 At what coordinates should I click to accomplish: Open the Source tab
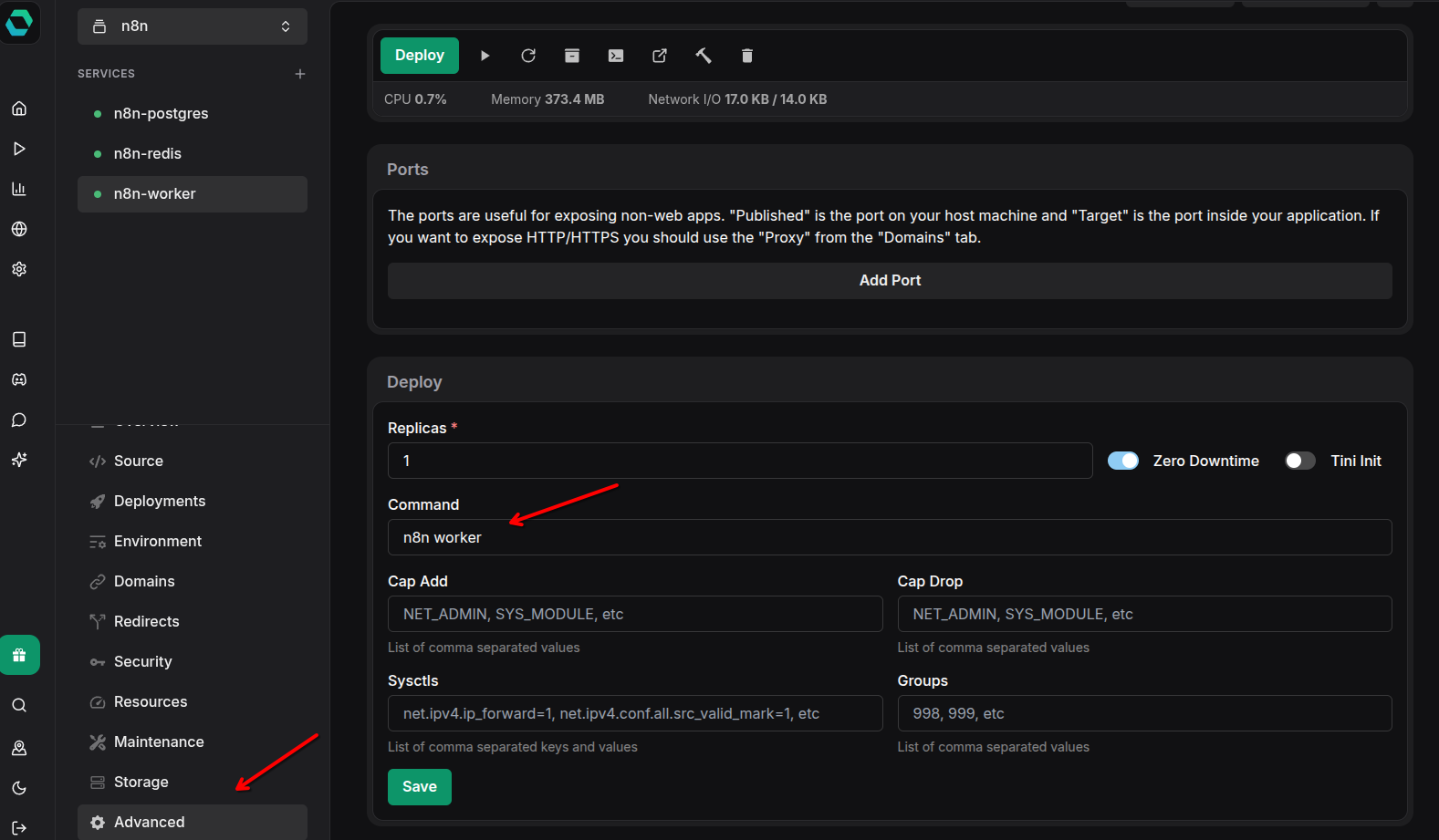point(193,461)
